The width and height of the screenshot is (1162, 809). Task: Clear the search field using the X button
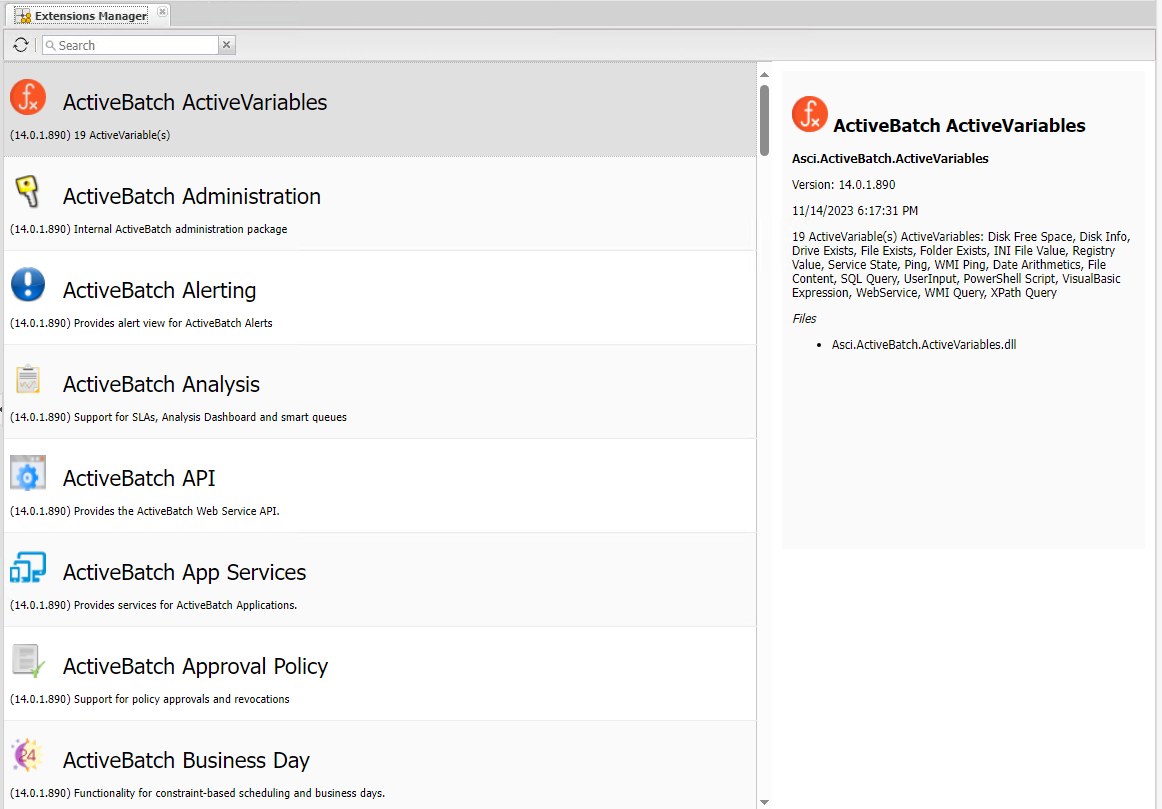tap(226, 44)
